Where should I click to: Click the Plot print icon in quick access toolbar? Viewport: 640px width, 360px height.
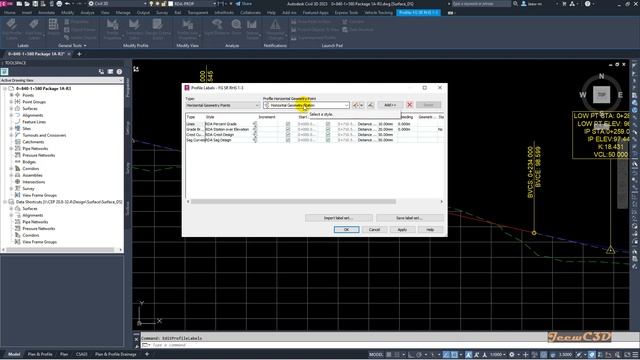point(59,4)
